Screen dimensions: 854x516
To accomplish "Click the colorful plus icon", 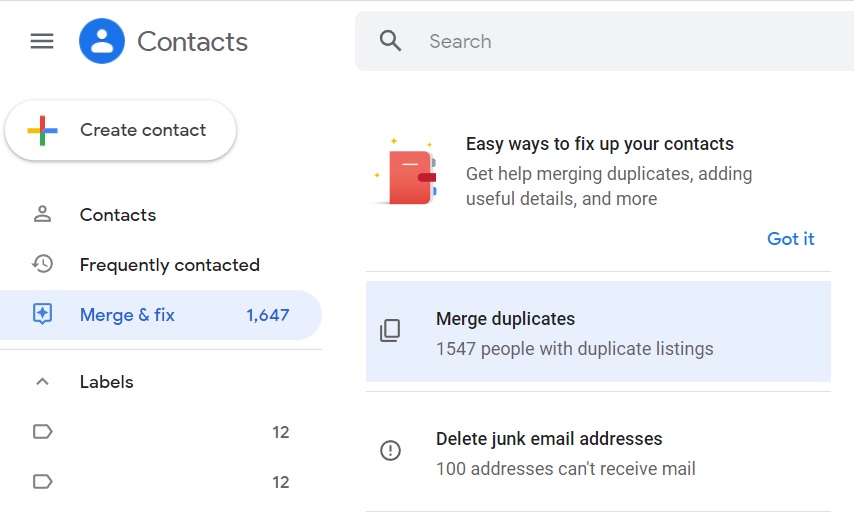I will (42, 130).
